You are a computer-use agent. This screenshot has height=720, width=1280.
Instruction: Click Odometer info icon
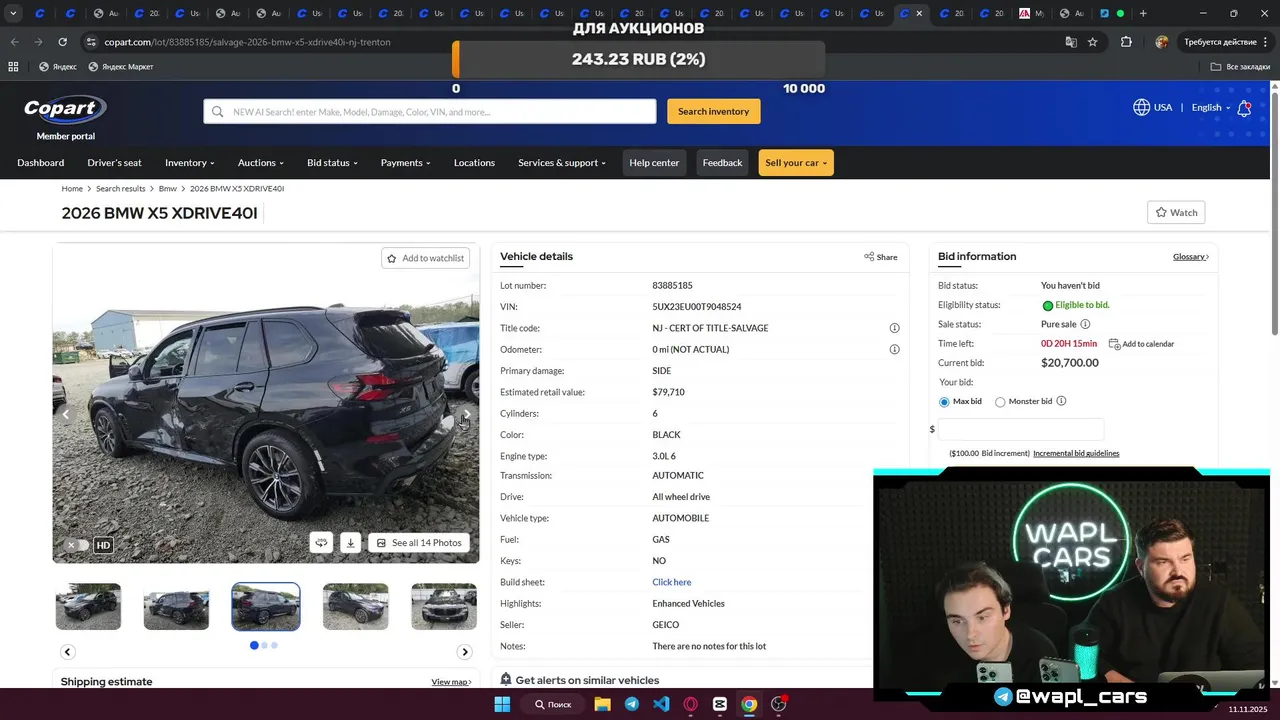[x=894, y=349]
